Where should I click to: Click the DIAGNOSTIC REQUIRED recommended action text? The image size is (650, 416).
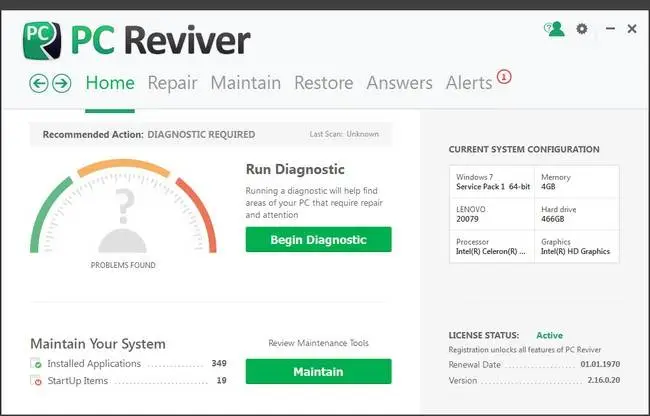(201, 135)
